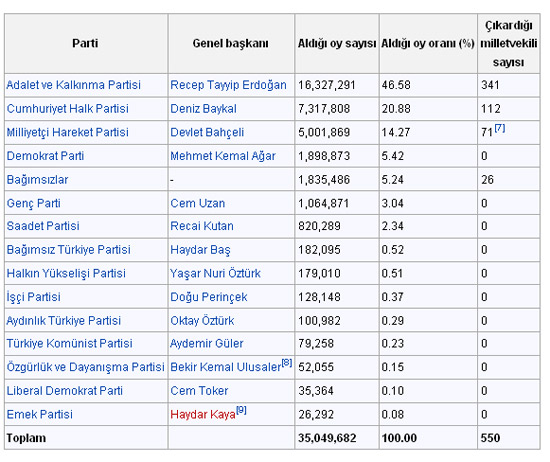Select the vote count 5,001,869
Image resolution: width=550 pixels, height=462 pixels.
324,133
